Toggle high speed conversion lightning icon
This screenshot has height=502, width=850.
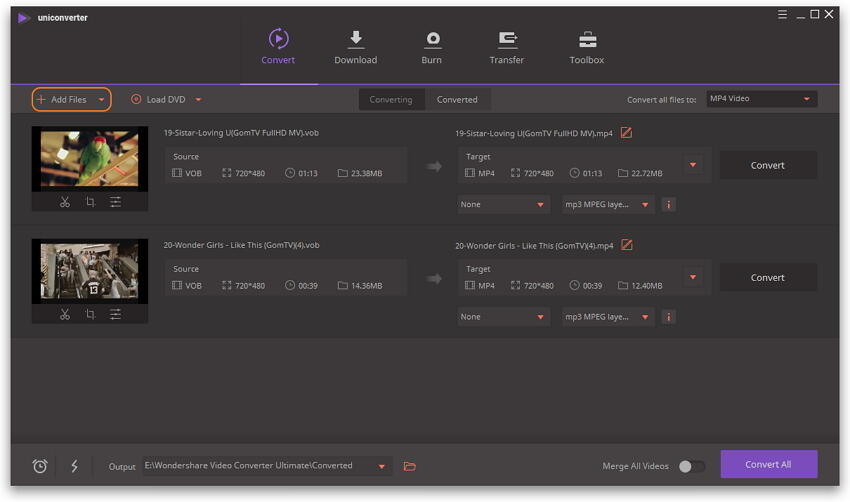click(74, 466)
